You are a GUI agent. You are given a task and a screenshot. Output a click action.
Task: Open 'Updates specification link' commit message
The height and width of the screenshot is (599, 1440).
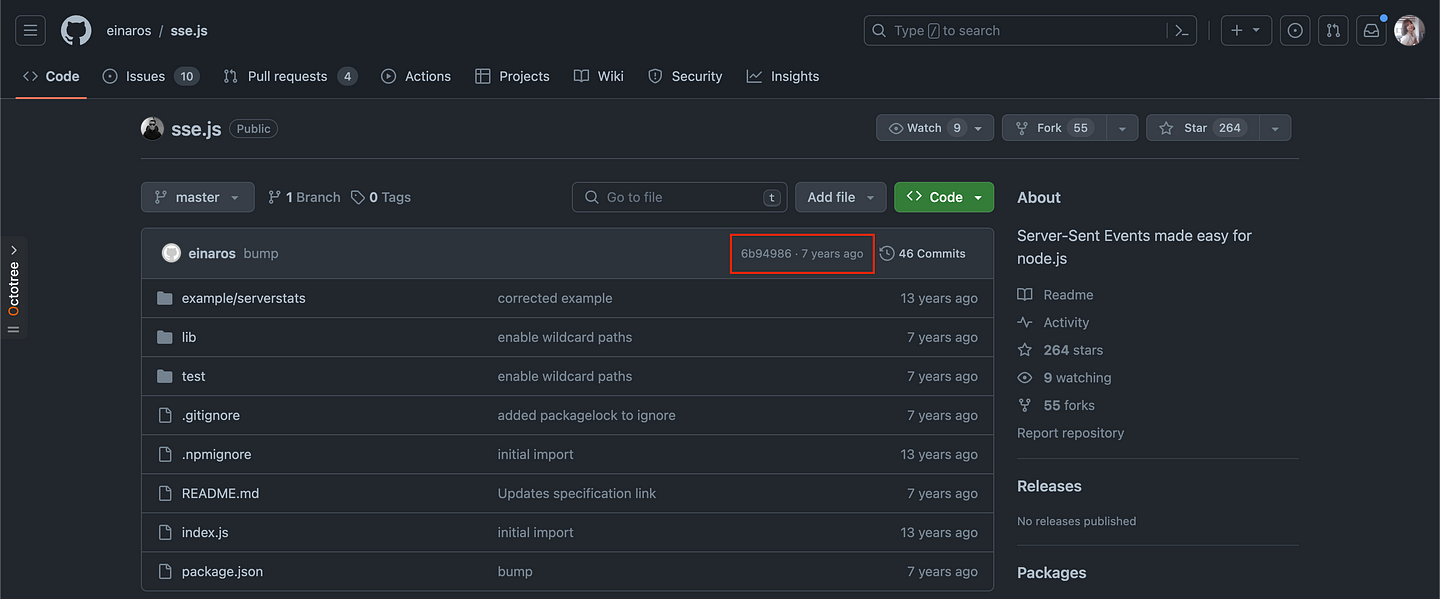pyautogui.click(x=576, y=493)
